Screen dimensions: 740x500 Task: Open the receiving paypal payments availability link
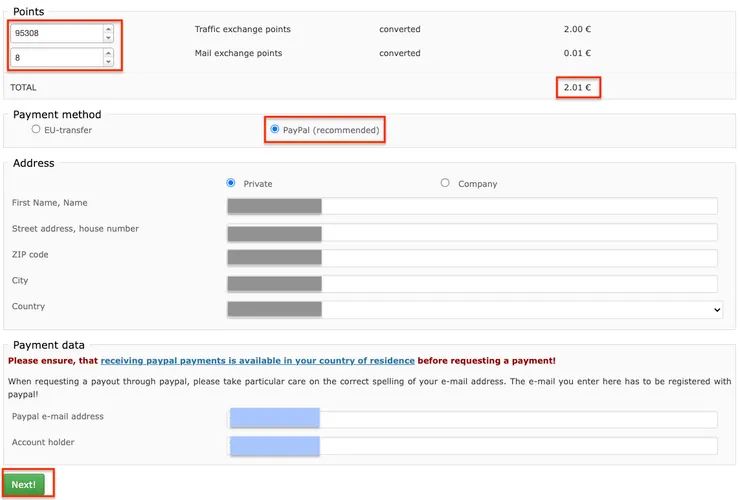pyautogui.click(x=258, y=361)
